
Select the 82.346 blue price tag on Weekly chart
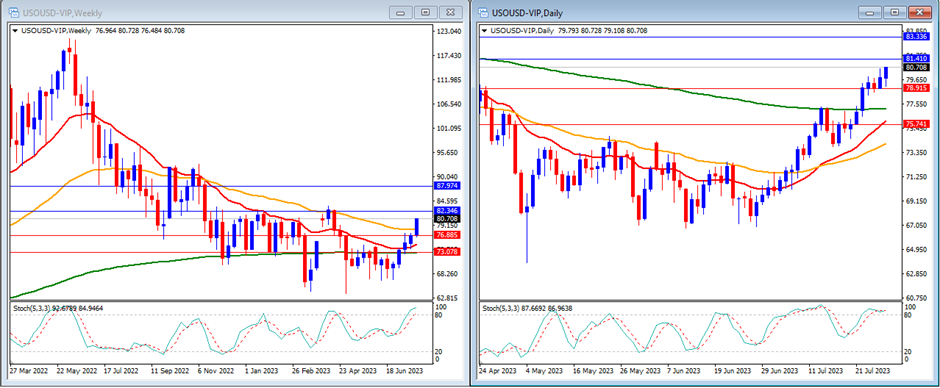click(x=448, y=211)
